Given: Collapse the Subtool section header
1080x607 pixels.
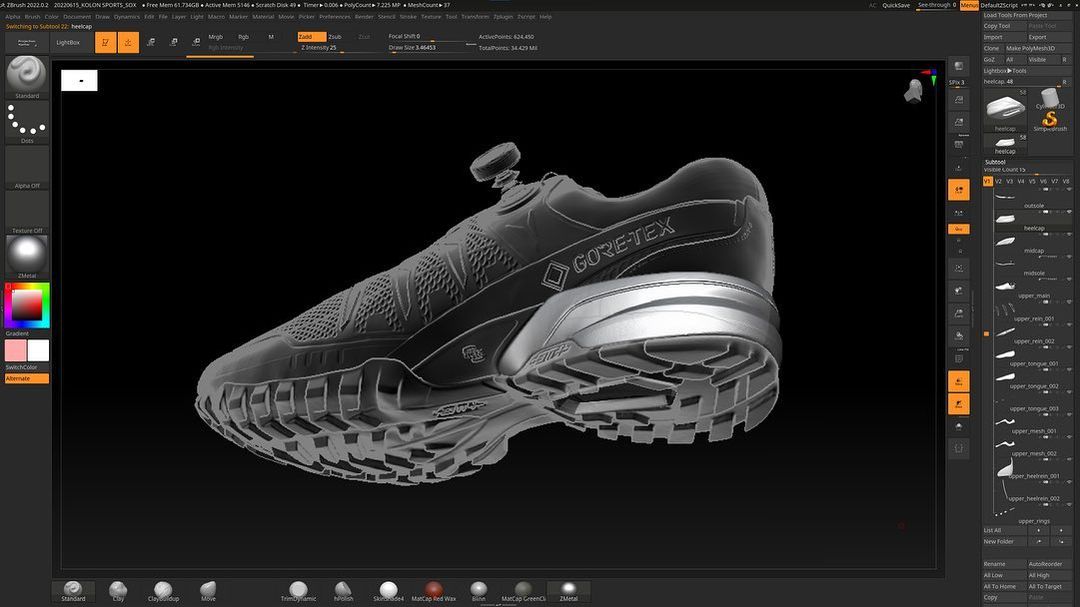Looking at the screenshot, I should [995, 162].
